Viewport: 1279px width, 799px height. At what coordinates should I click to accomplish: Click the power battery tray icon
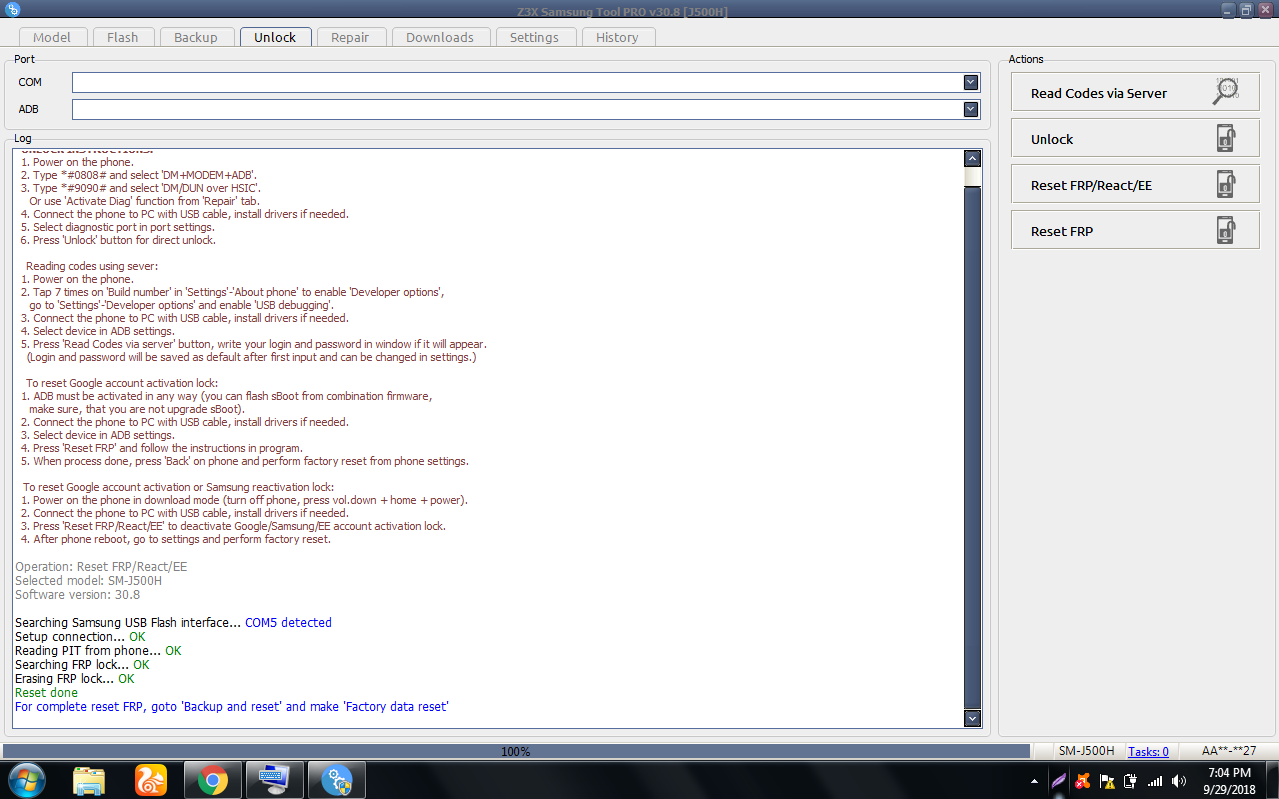pyautogui.click(x=1130, y=781)
